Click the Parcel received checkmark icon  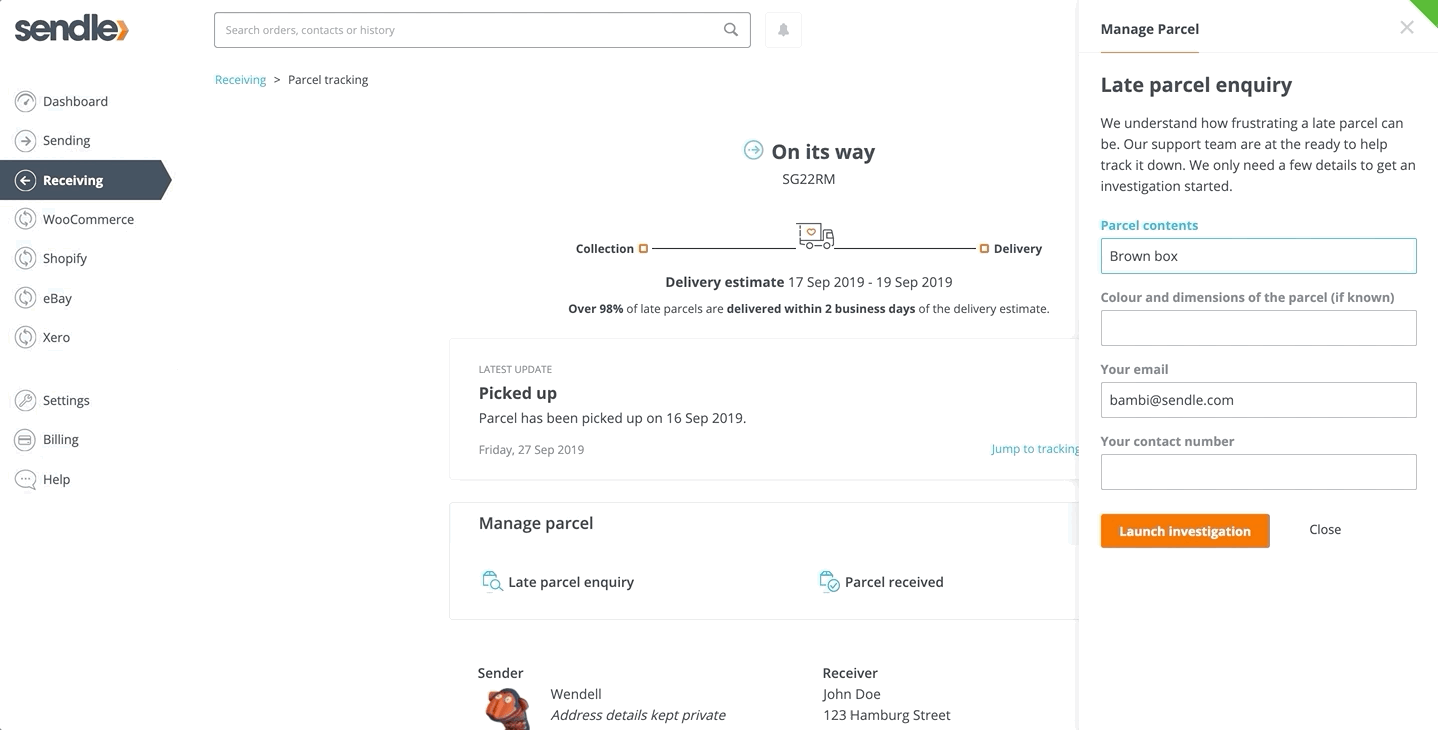[829, 582]
